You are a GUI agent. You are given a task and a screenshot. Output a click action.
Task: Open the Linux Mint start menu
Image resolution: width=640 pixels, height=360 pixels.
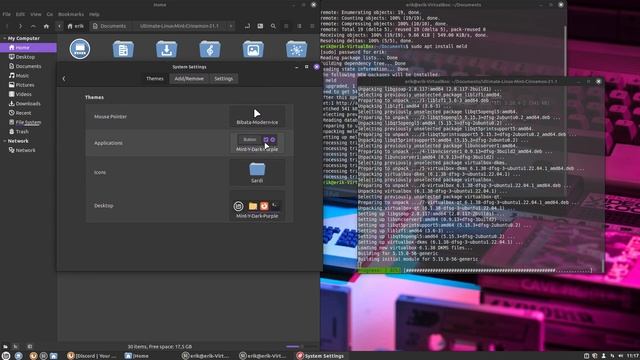[x=6, y=356]
